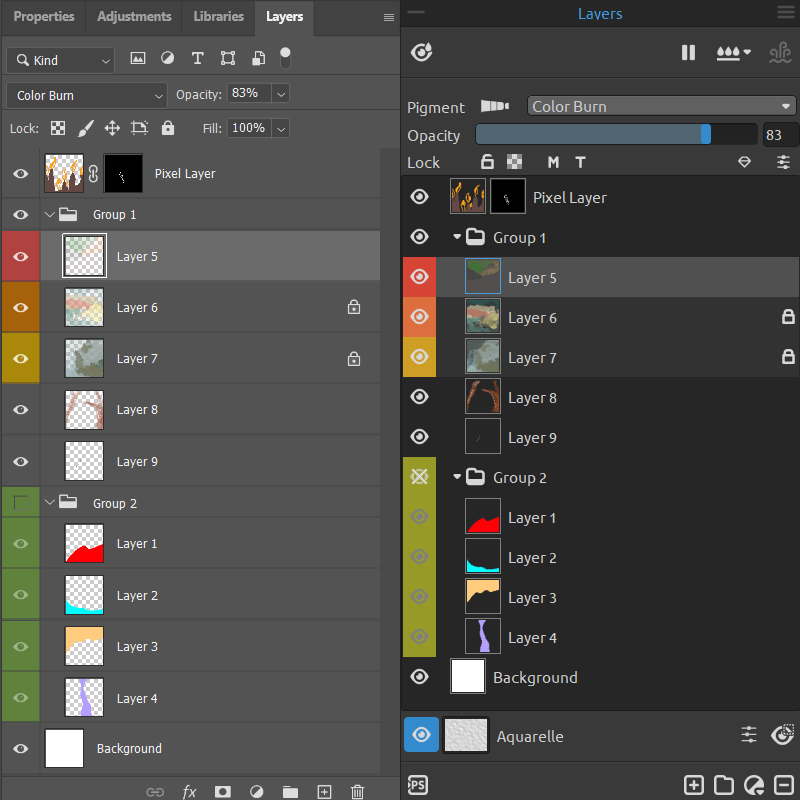The image size is (800, 800).
Task: Open the Libraries tab
Action: (218, 16)
